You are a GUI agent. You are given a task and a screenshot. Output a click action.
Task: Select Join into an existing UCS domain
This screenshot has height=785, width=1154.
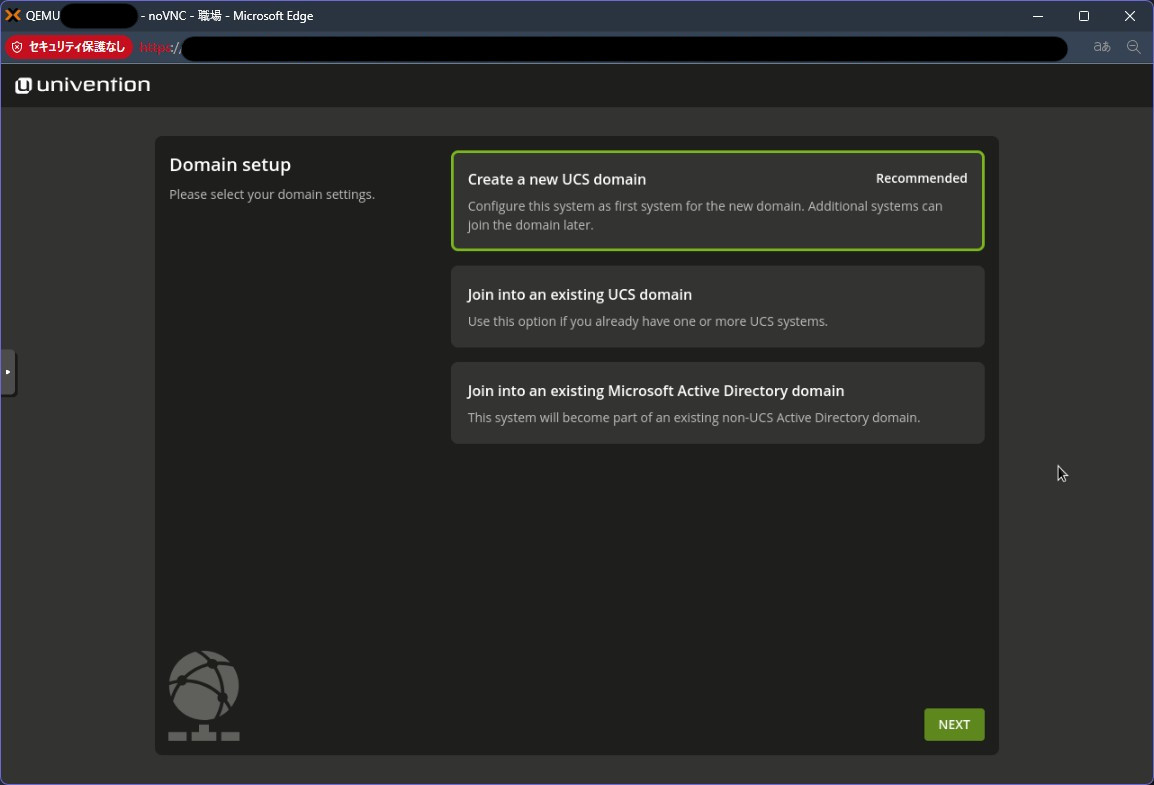pyautogui.click(x=717, y=307)
